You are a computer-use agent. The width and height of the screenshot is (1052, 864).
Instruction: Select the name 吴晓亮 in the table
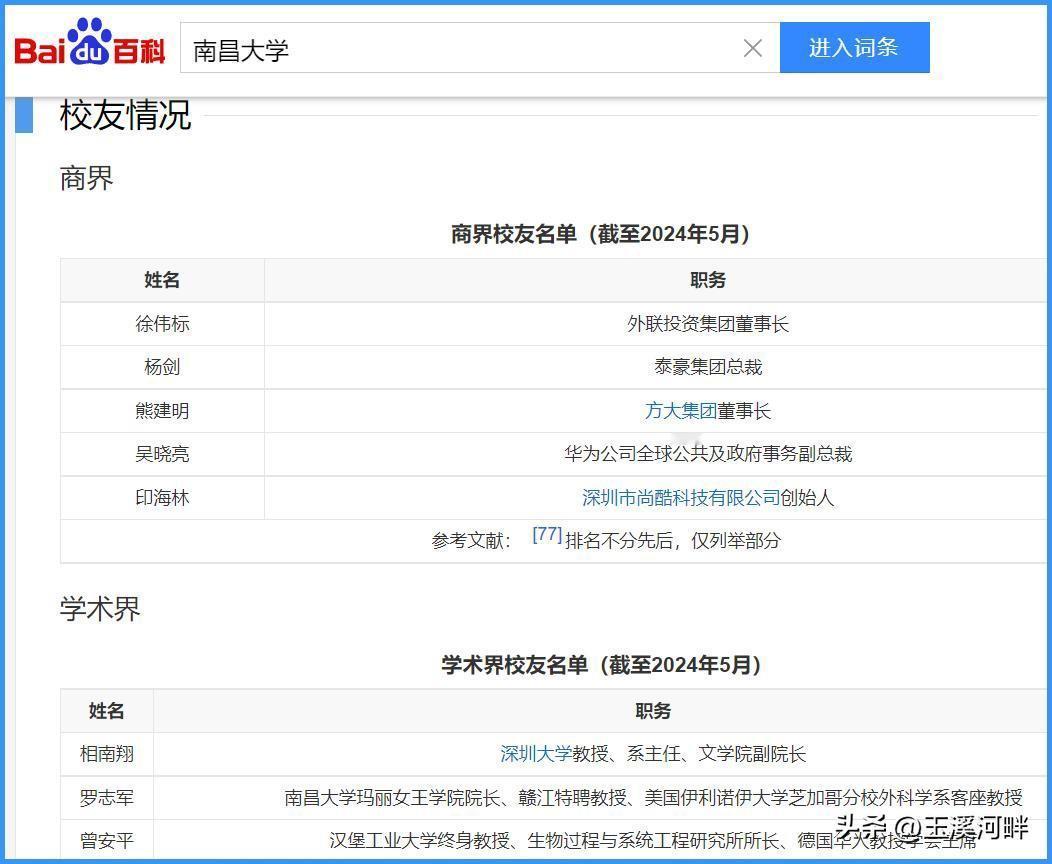pos(162,454)
